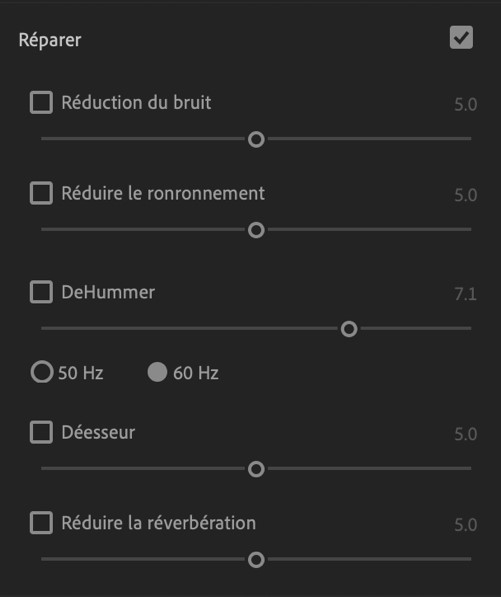501x597 pixels.
Task: Tick the Réduire le ronronnement checkbox
Action: tap(41, 193)
